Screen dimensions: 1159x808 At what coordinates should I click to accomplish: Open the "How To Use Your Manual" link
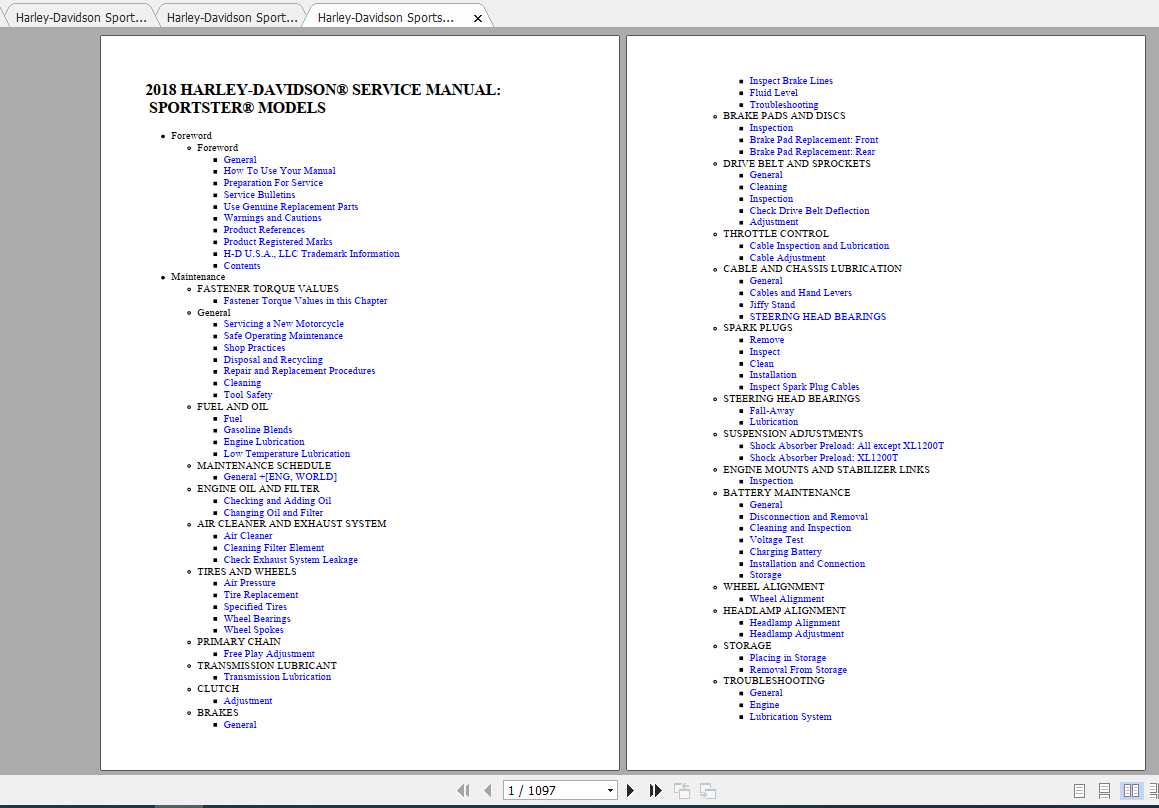[x=279, y=171]
